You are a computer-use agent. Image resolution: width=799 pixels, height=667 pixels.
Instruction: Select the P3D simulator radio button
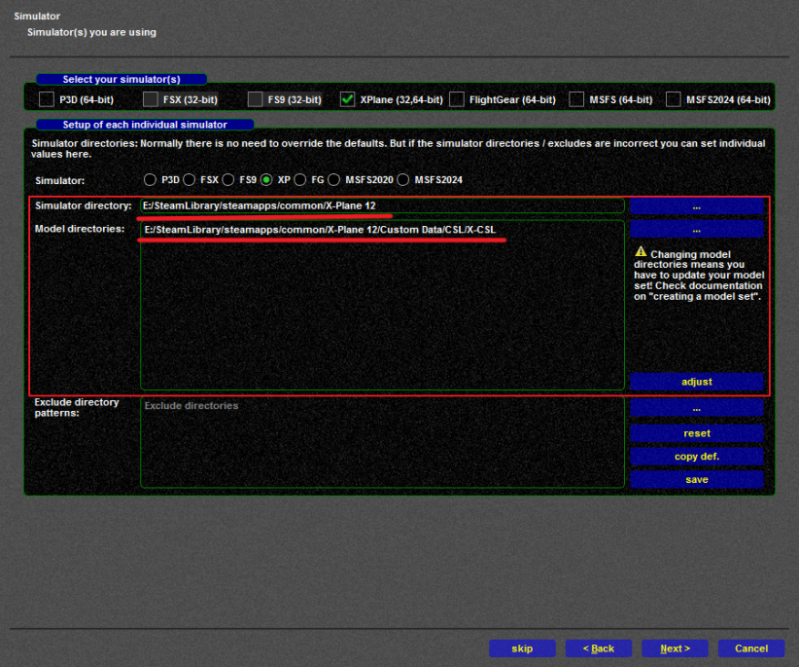pyautogui.click(x=150, y=180)
